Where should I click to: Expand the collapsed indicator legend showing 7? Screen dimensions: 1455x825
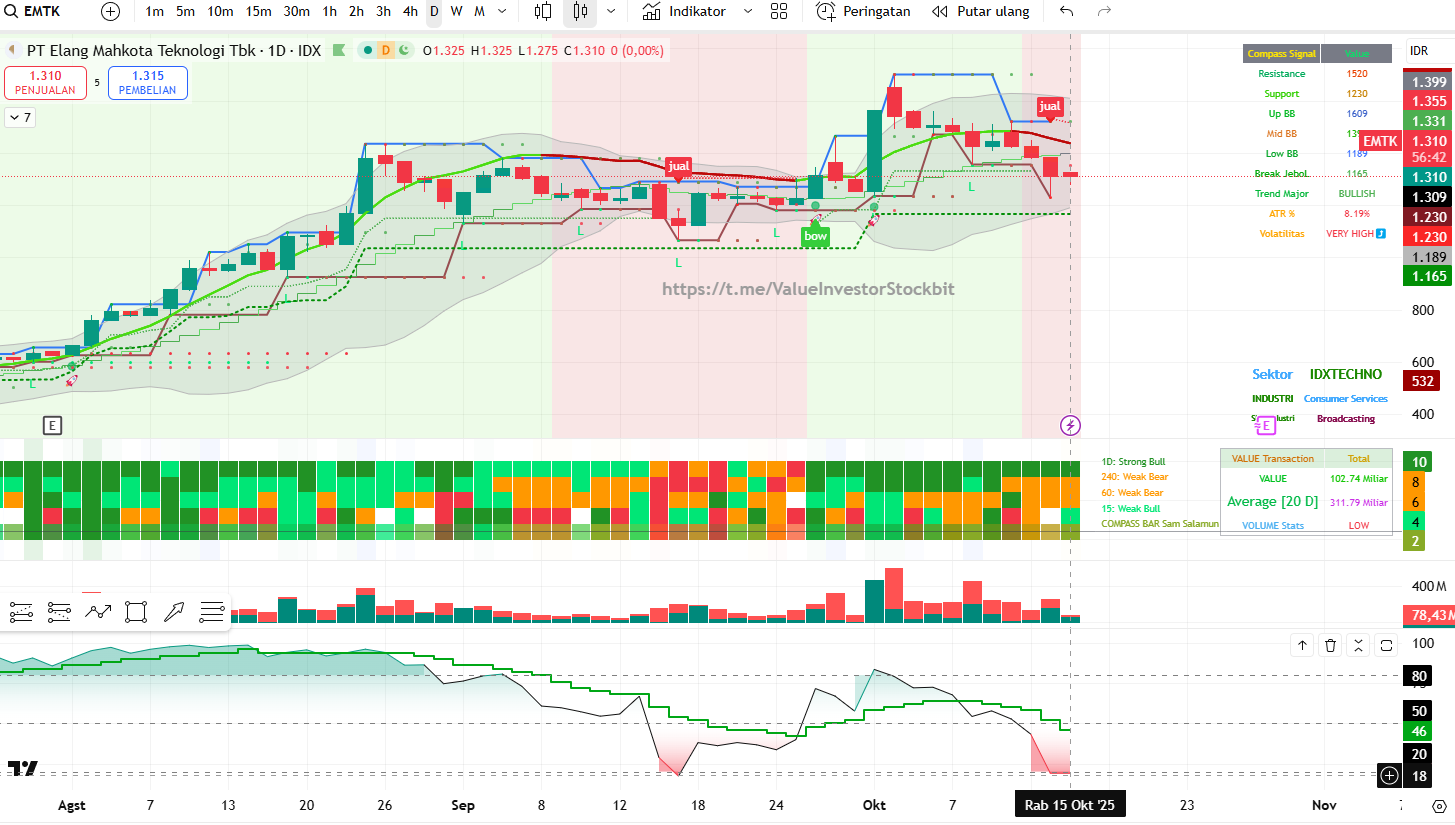coord(20,118)
